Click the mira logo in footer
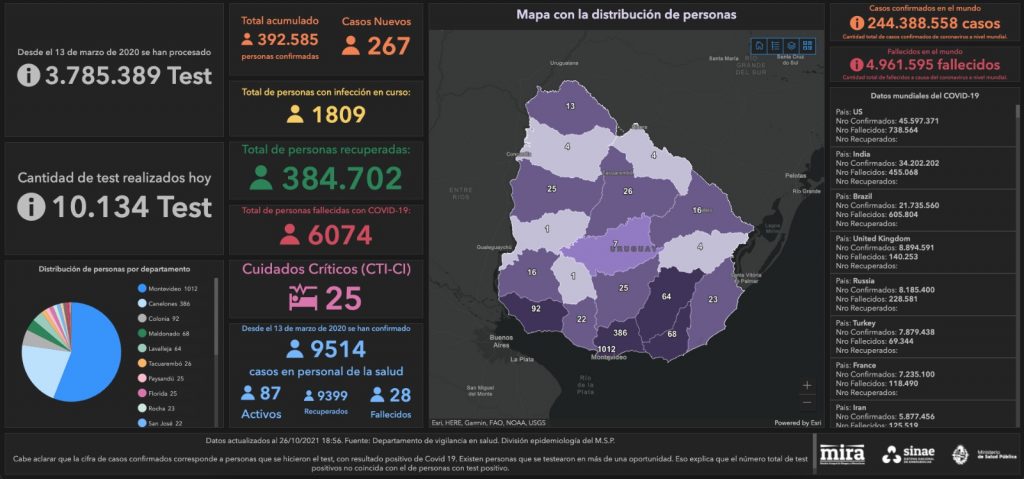Image resolution: width=1024 pixels, height=479 pixels. (842, 454)
